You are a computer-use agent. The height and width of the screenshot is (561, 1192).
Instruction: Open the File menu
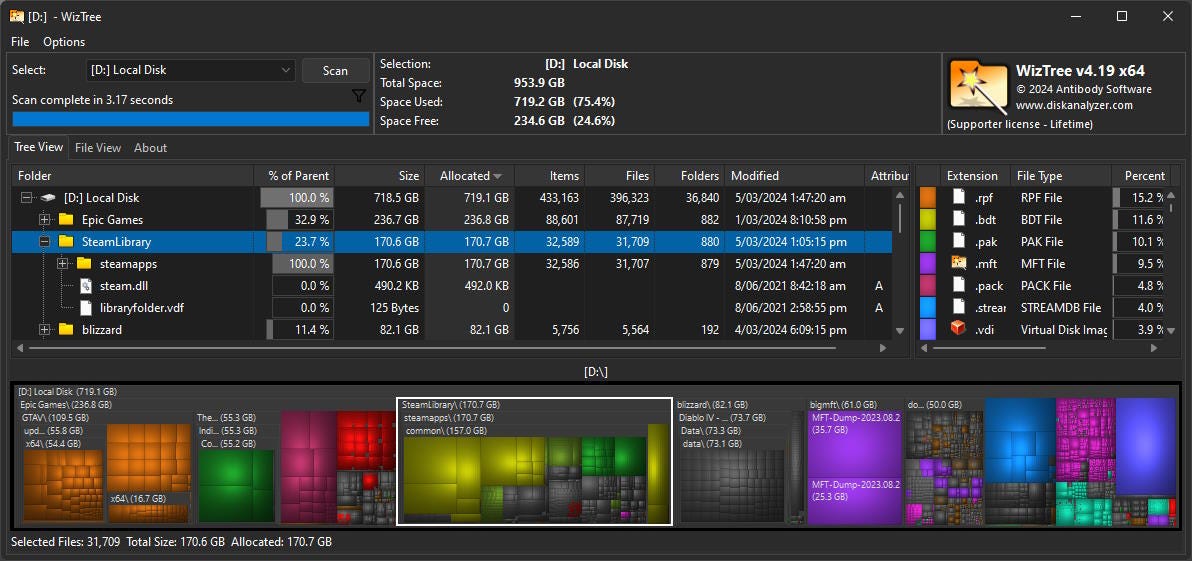21,42
